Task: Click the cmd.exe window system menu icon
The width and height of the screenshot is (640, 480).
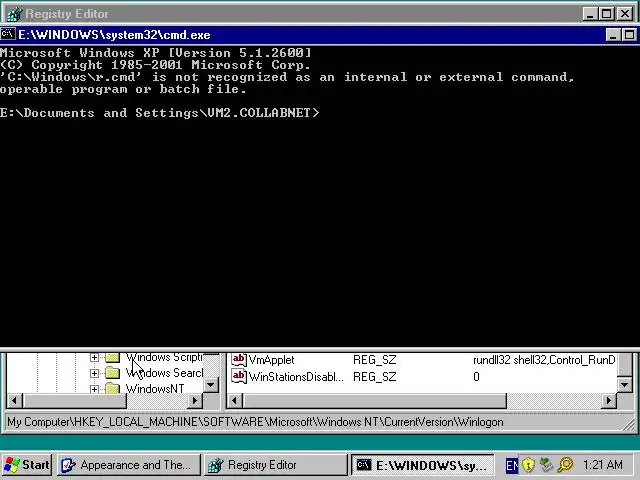Action: point(8,34)
